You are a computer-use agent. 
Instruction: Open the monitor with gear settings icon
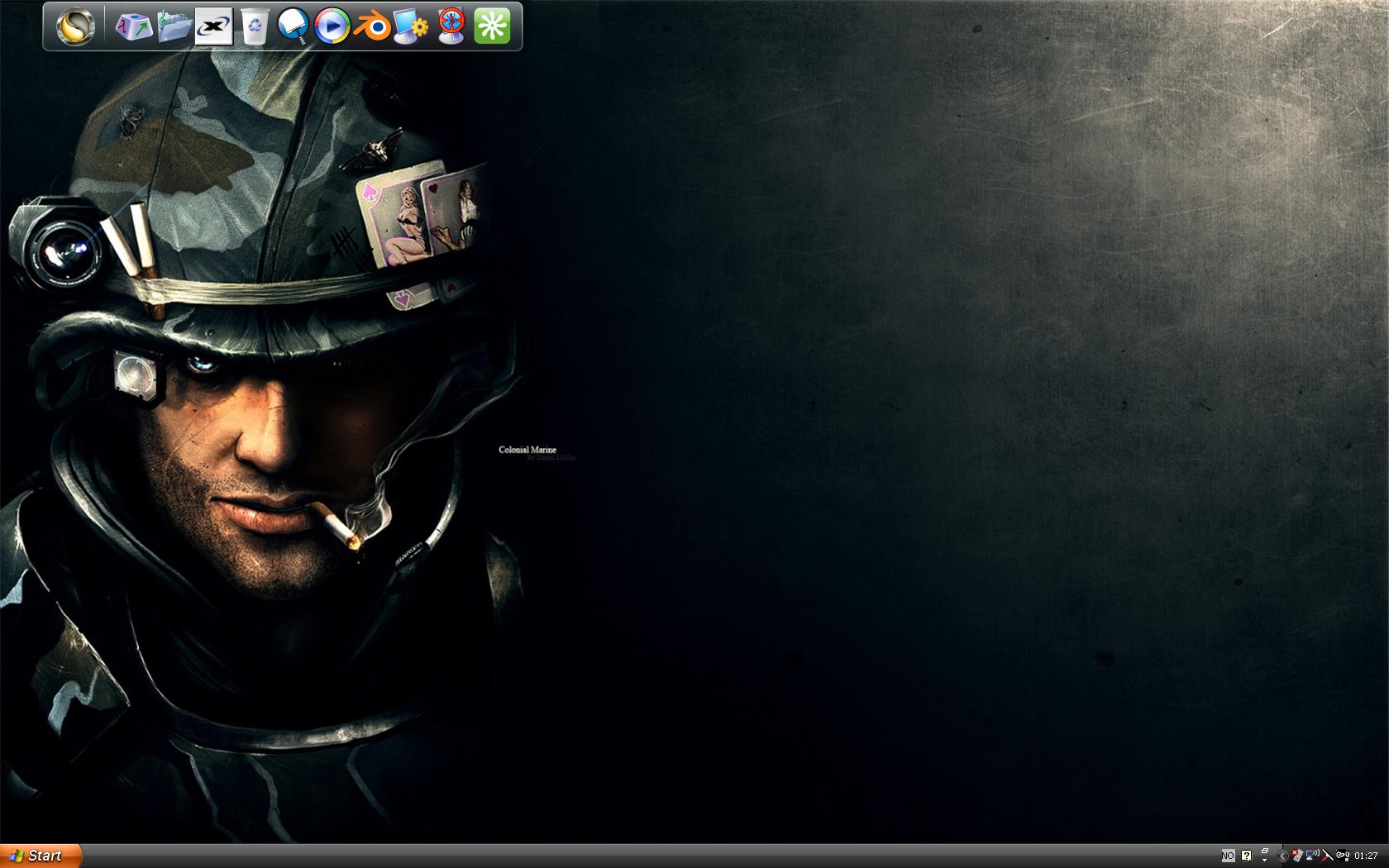click(x=411, y=26)
